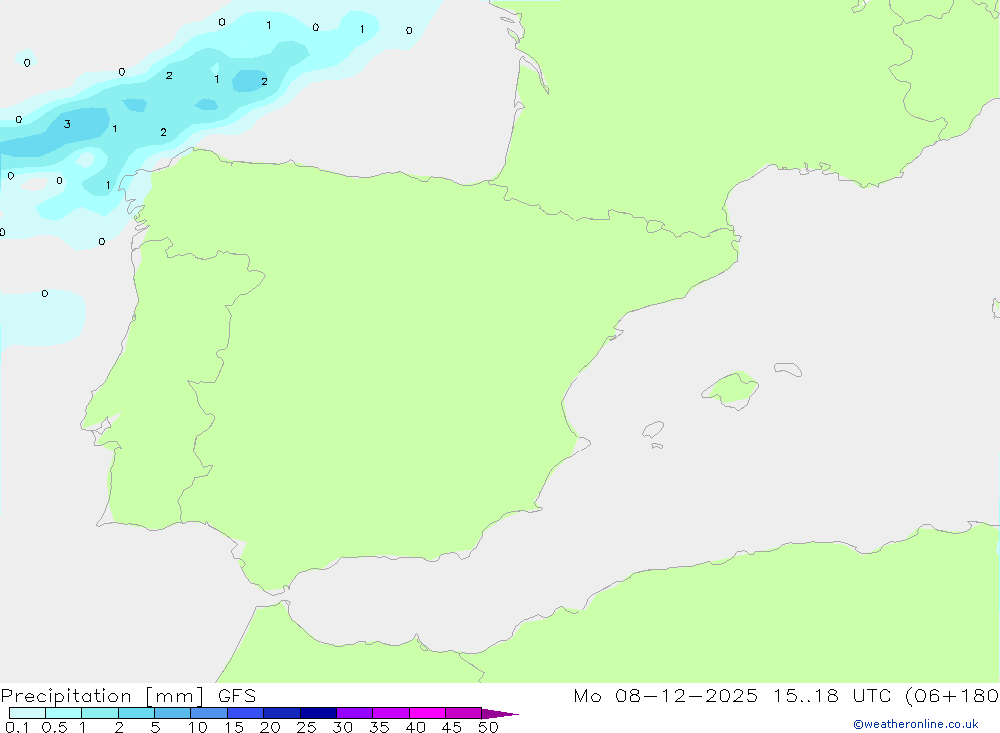1000x733 pixels.
Task: Click the weatheronline.co.uk copyright link
Action: pyautogui.click(x=916, y=724)
